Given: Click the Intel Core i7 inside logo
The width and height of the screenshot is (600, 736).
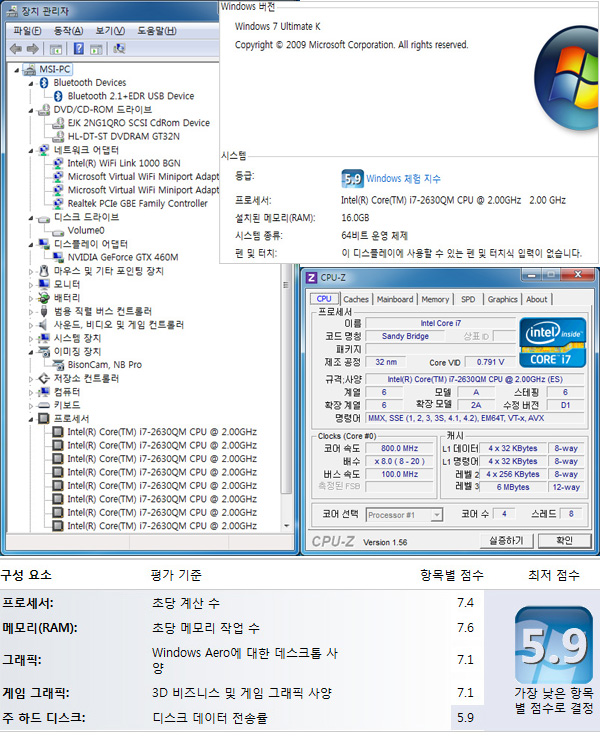Looking at the screenshot, I should tap(553, 343).
